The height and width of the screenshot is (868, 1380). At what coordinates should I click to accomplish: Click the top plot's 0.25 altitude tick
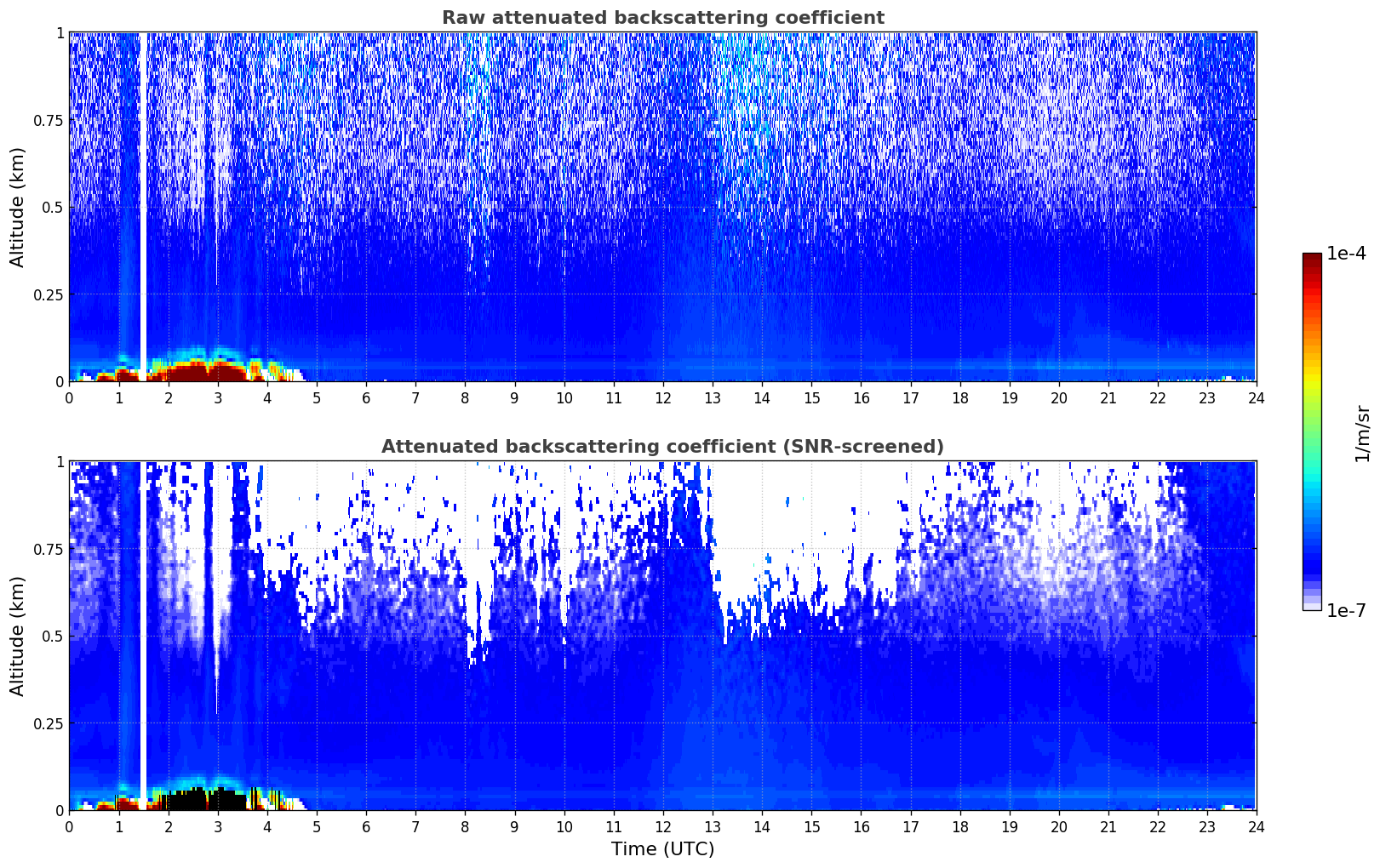(x=49, y=294)
